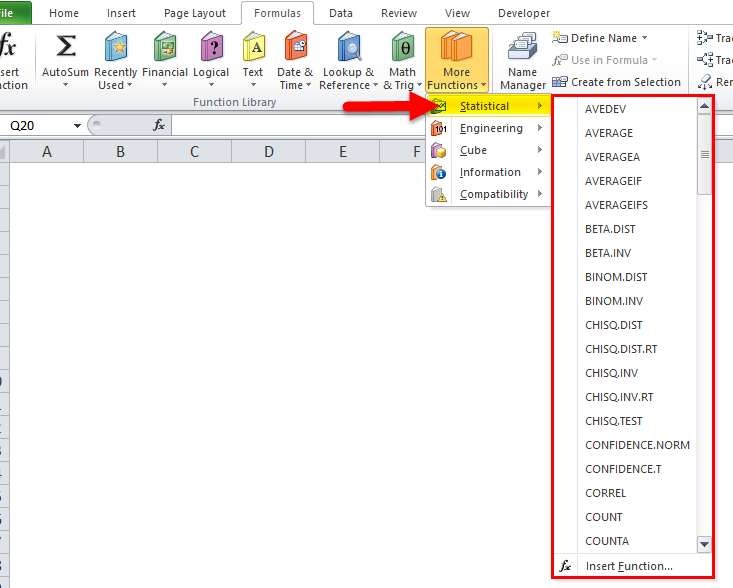
Task: Switch to the Insert tab
Action: click(121, 13)
